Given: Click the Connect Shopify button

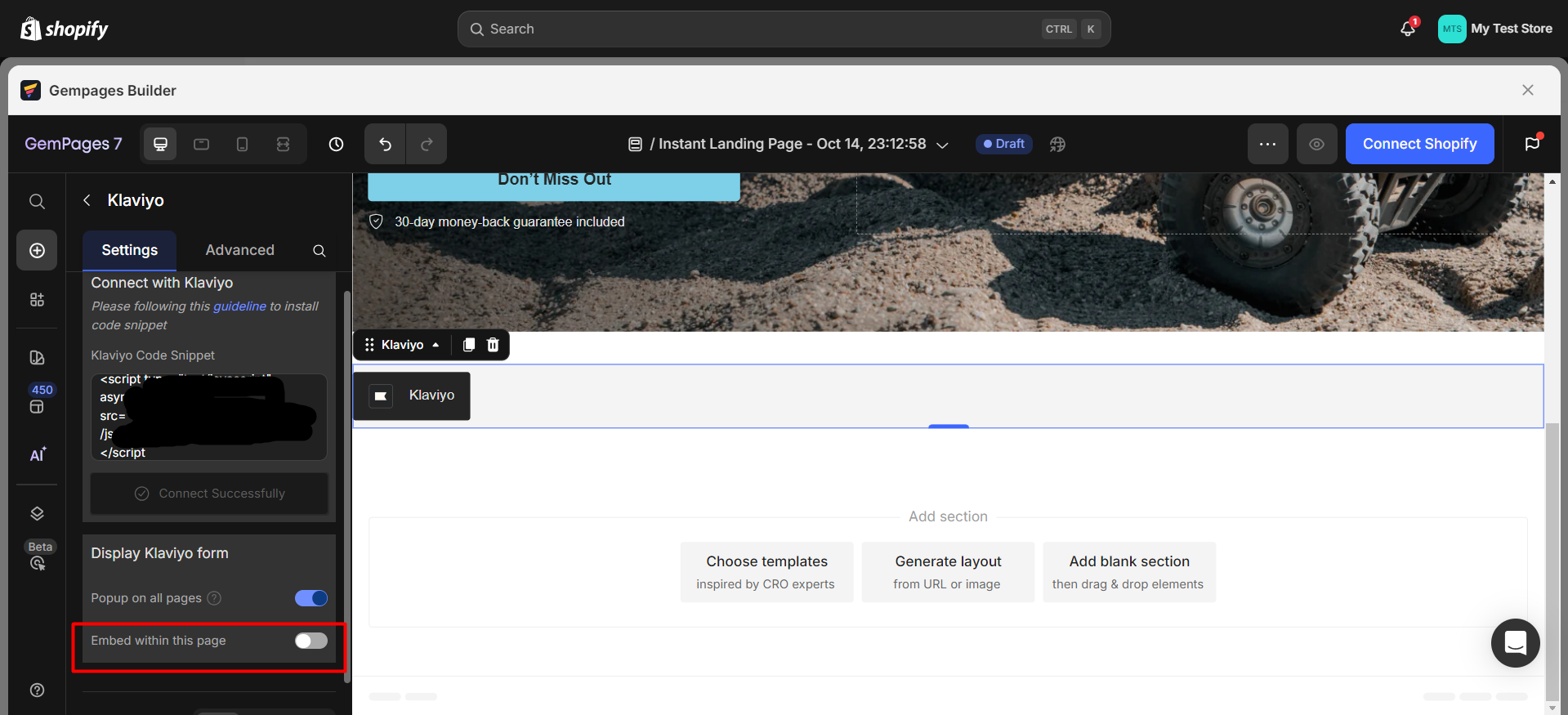Looking at the screenshot, I should pos(1419,144).
